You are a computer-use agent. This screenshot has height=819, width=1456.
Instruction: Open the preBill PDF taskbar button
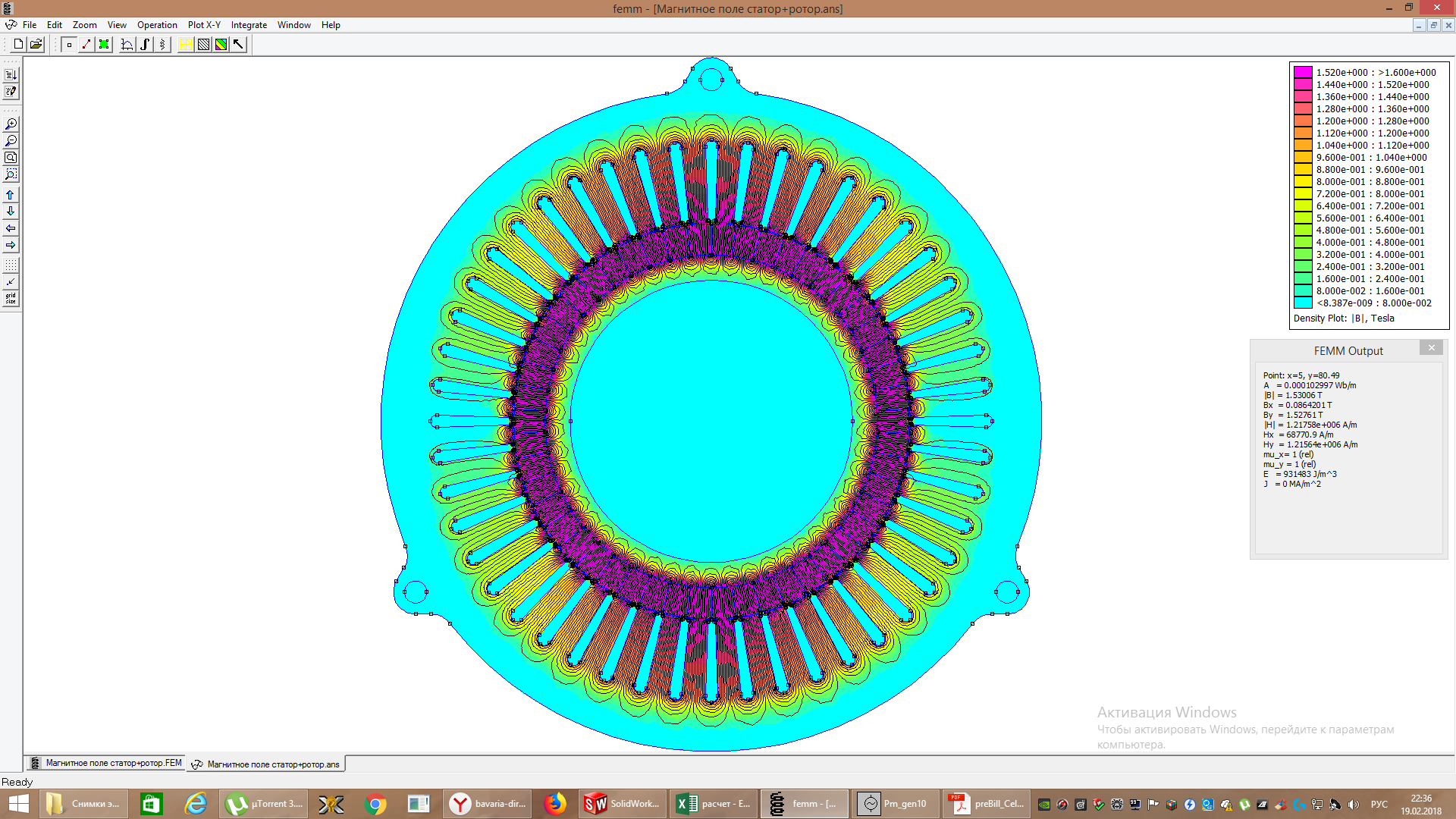tap(986, 804)
